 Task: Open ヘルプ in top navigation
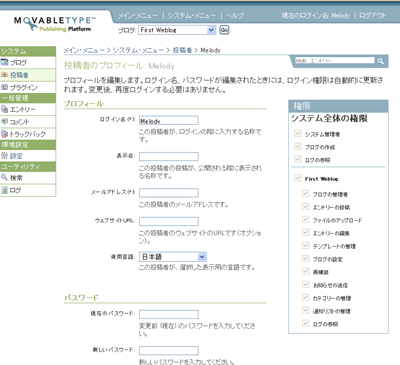coord(235,16)
